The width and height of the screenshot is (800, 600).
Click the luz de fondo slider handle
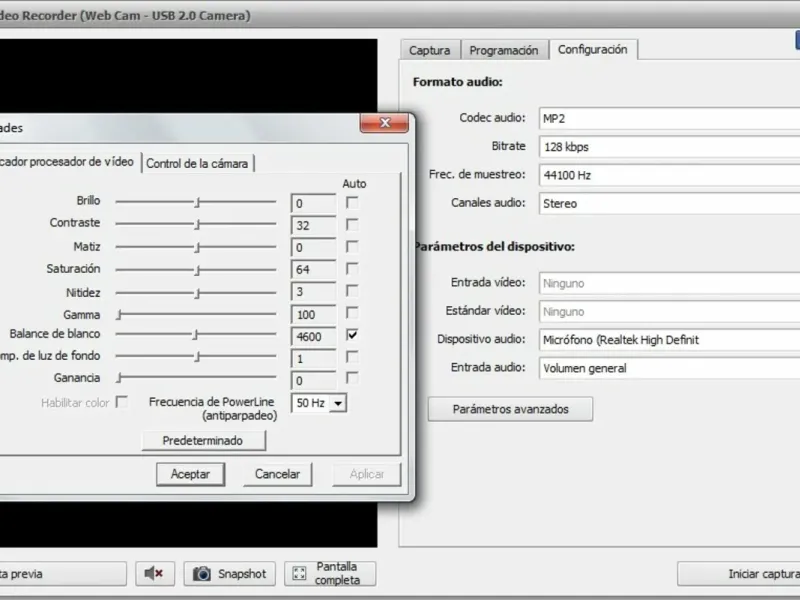[x=197, y=357]
